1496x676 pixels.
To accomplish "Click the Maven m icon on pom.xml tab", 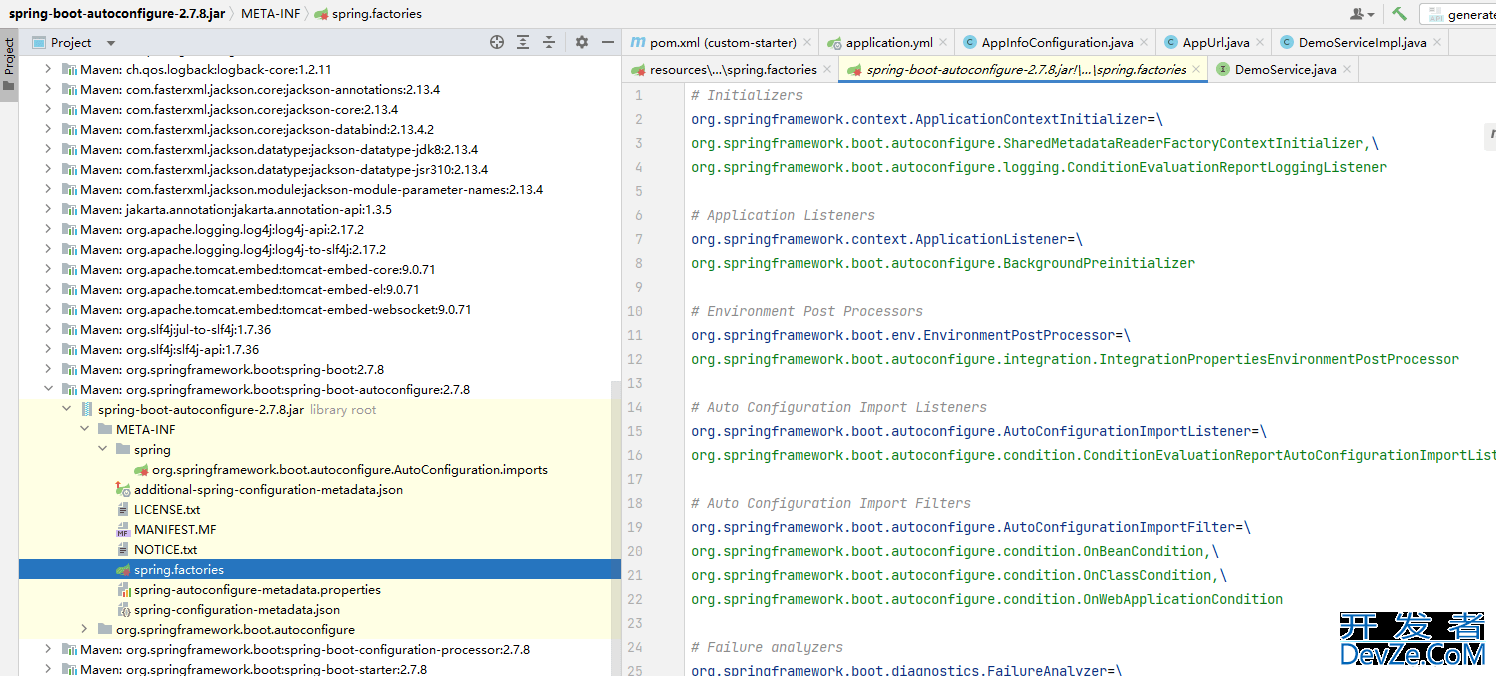I will [x=638, y=43].
